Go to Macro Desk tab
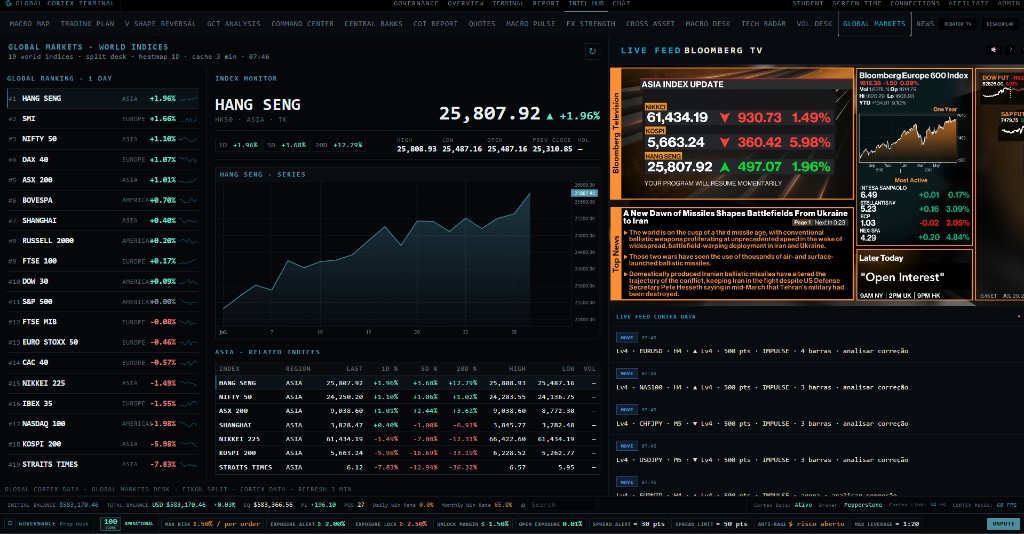The width and height of the screenshot is (1024, 534). tap(707, 24)
